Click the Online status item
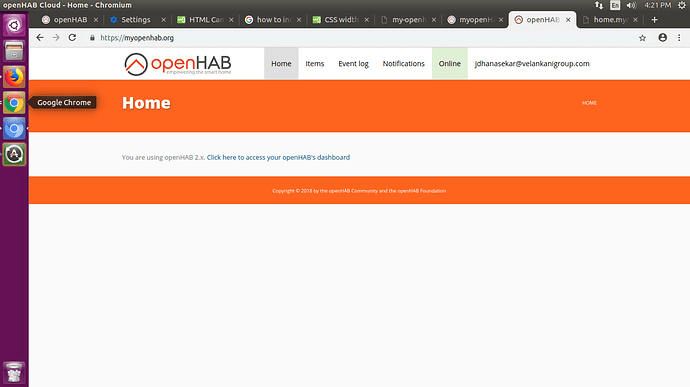Viewport: 690px width, 387px height. pos(449,63)
